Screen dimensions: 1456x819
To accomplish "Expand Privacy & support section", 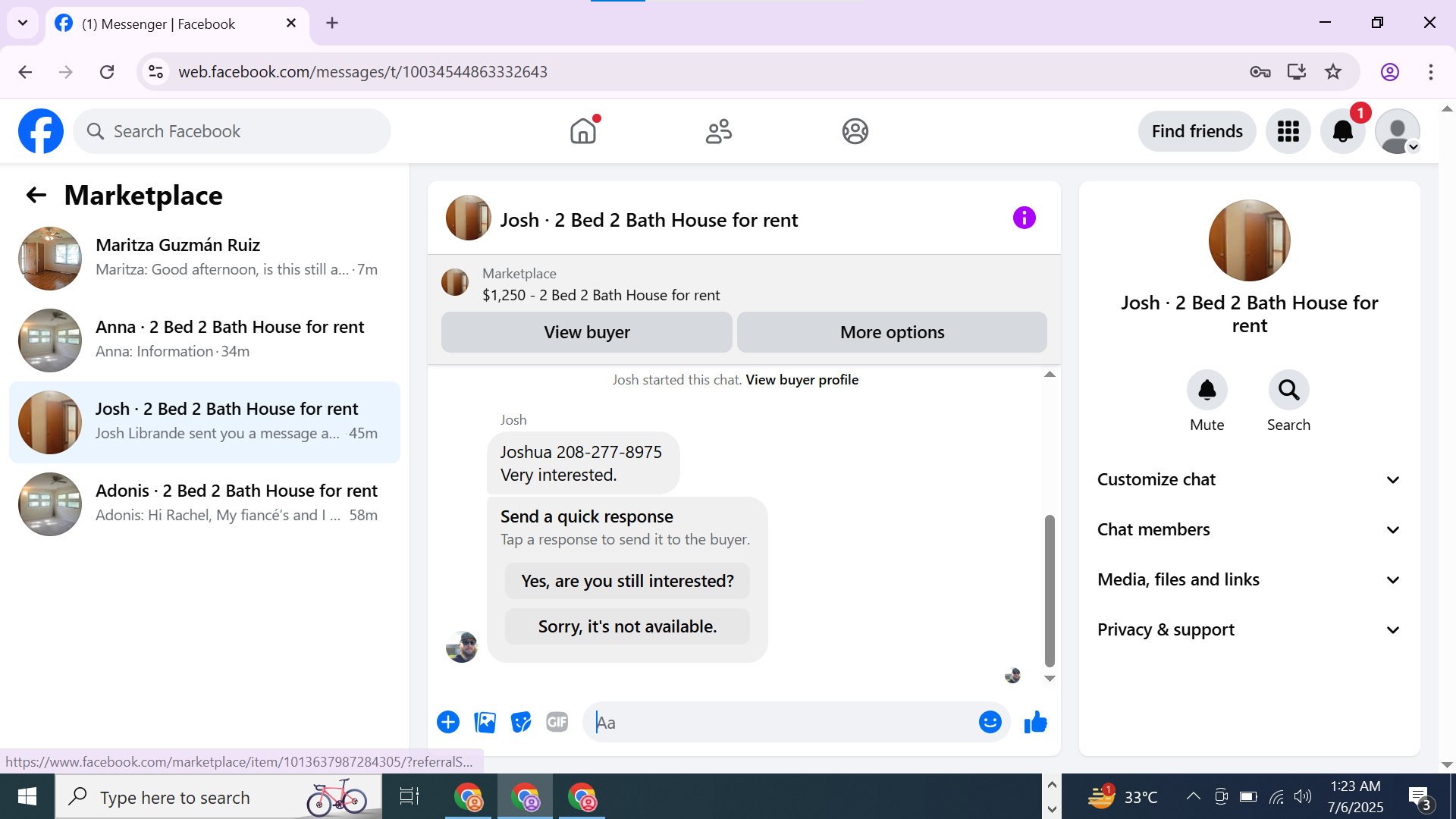I will click(x=1249, y=629).
